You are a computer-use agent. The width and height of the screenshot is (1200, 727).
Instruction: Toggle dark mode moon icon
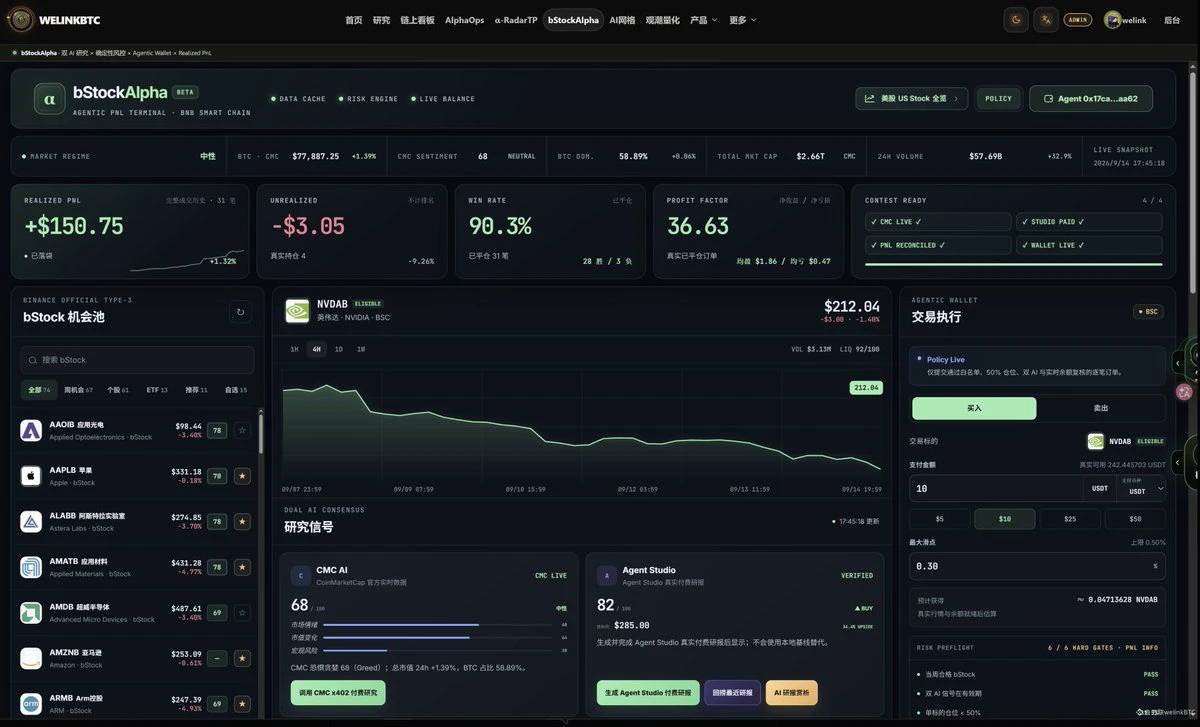point(1017,19)
